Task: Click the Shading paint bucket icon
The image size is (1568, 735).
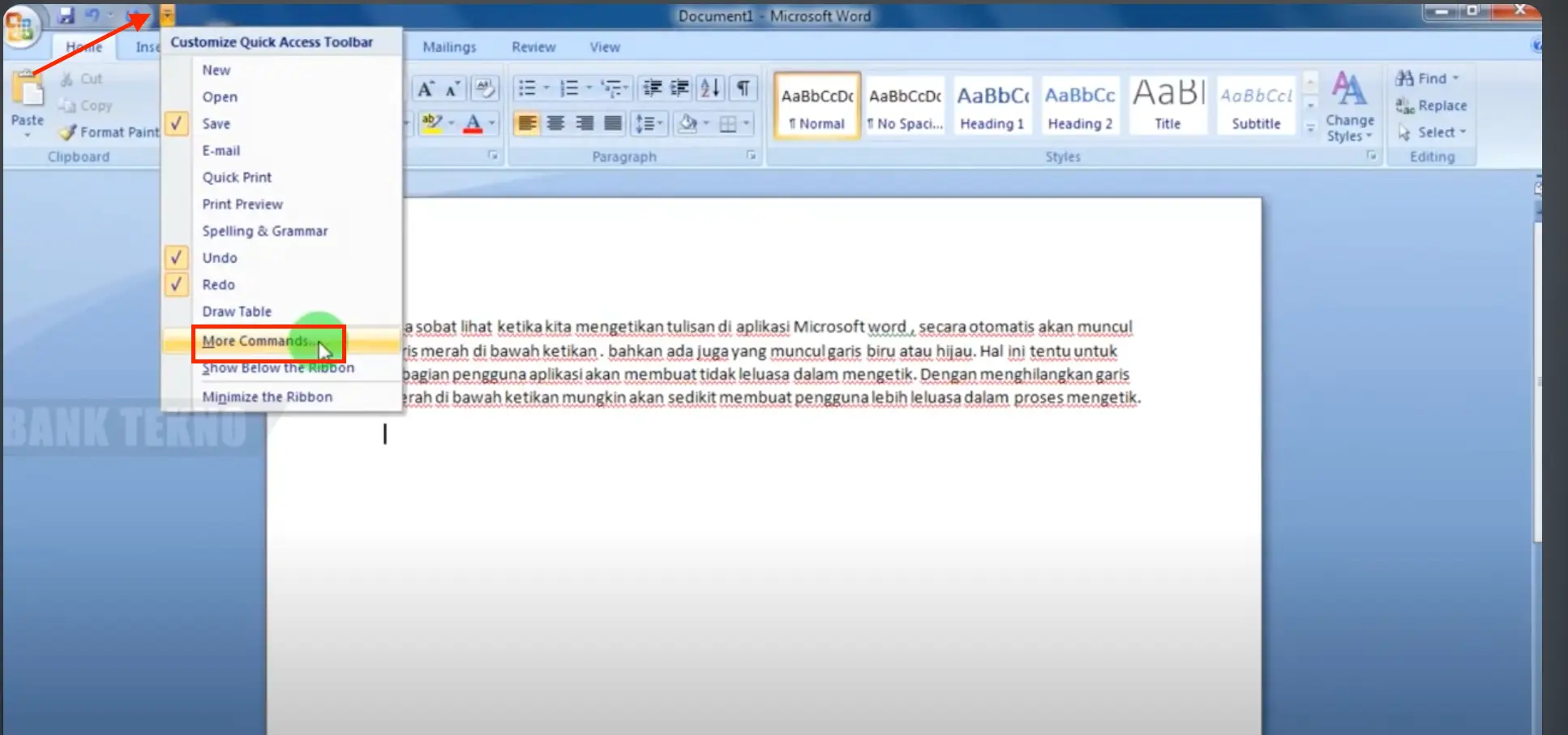Action: pyautogui.click(x=688, y=123)
